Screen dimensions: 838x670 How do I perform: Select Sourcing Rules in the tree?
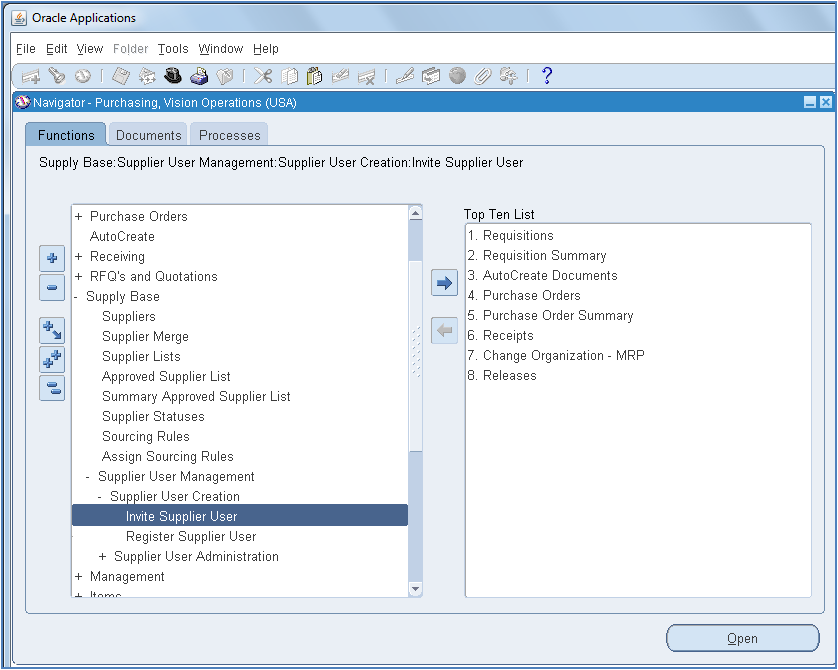pyautogui.click(x=146, y=437)
